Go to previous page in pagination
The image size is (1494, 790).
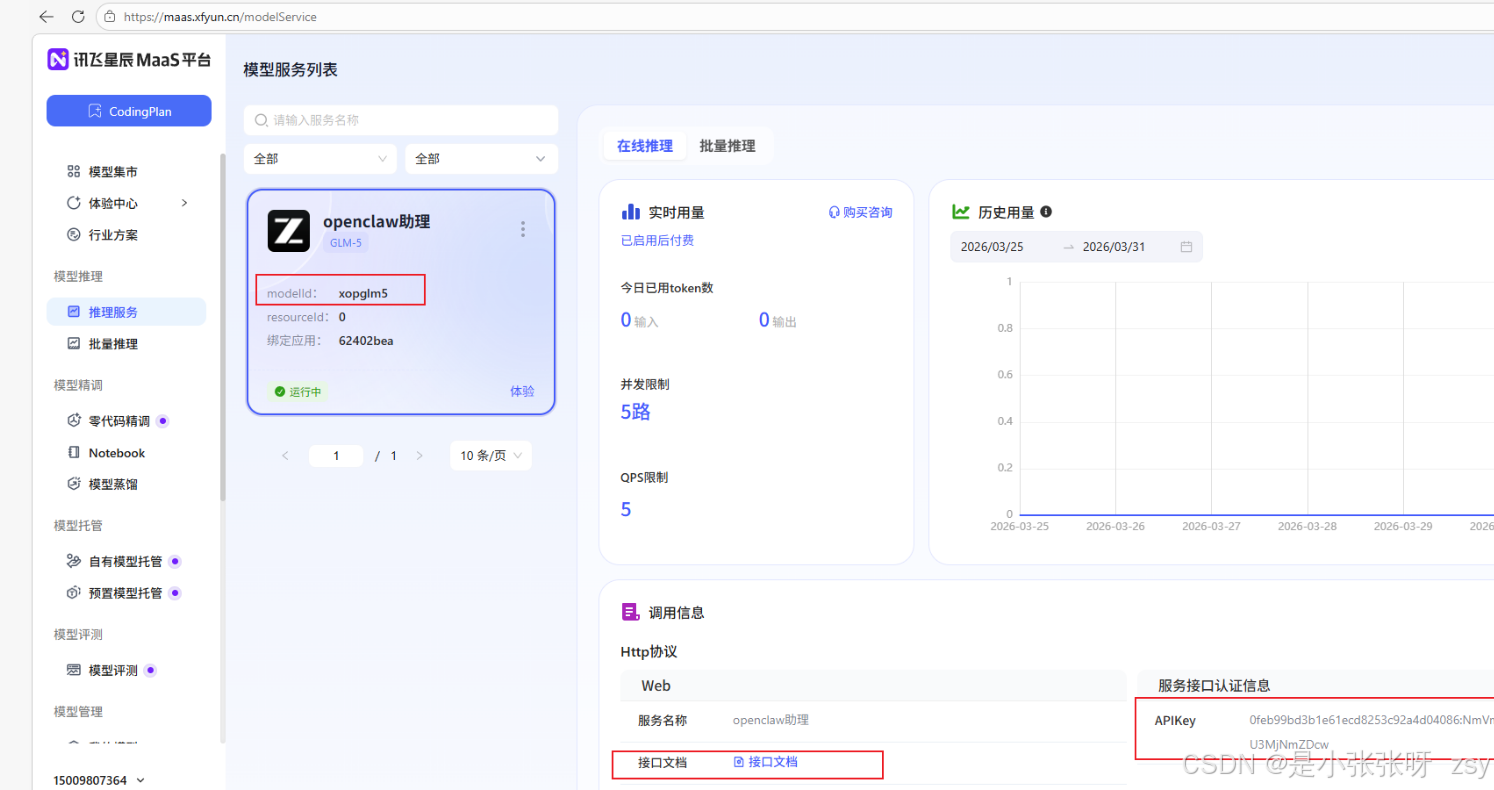pyautogui.click(x=286, y=456)
